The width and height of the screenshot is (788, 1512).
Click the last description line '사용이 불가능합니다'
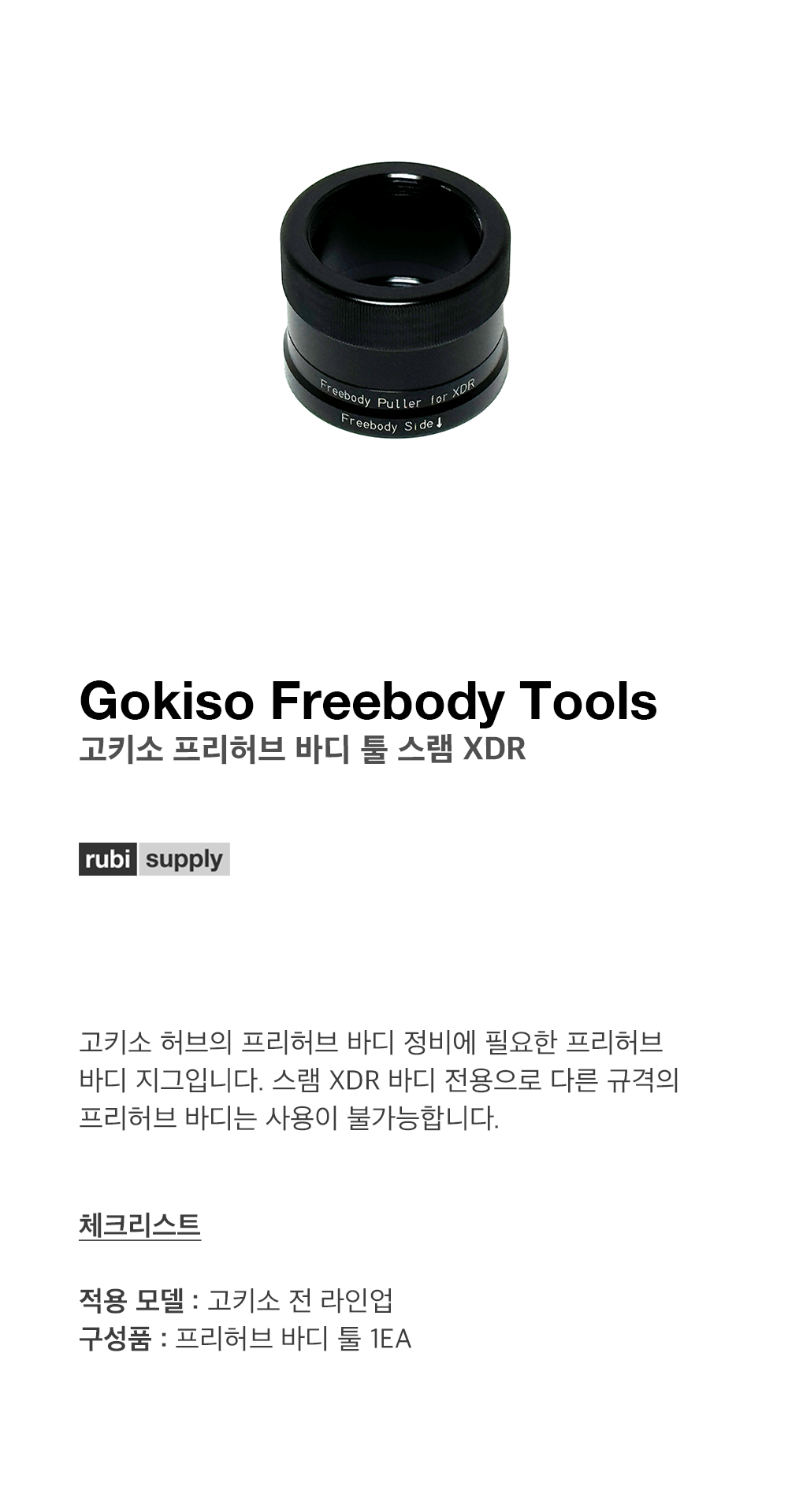pos(289,1117)
